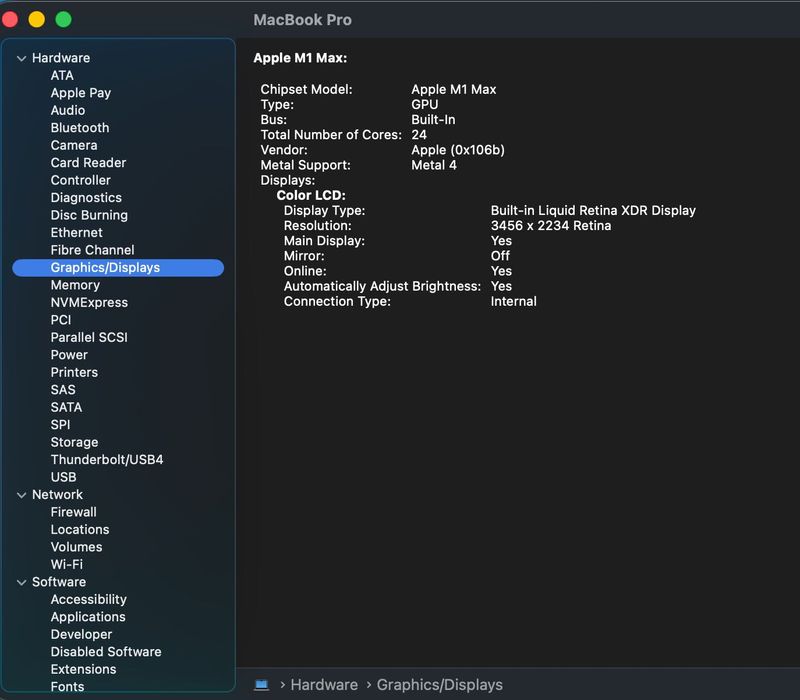Select Locations under Network
This screenshot has width=800, height=700.
[x=80, y=530]
